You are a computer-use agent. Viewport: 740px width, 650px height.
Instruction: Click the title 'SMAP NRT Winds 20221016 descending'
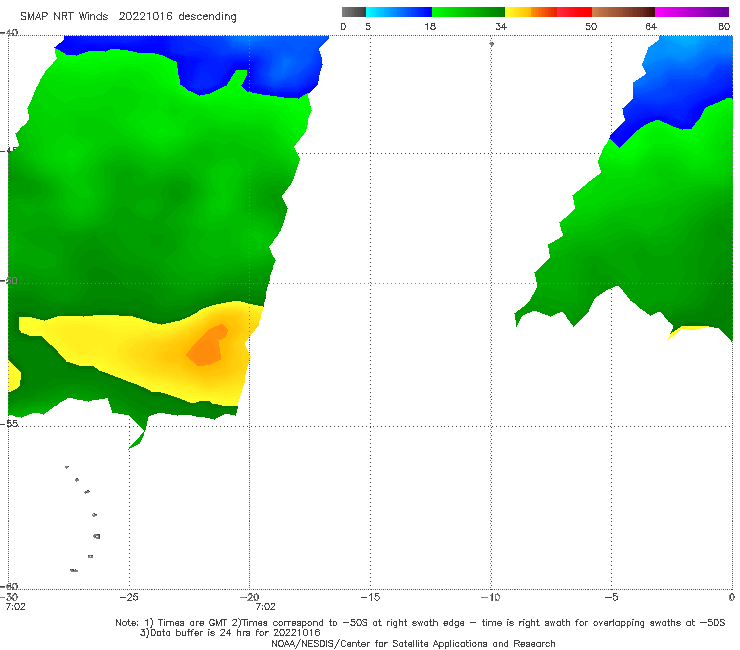tap(128, 16)
